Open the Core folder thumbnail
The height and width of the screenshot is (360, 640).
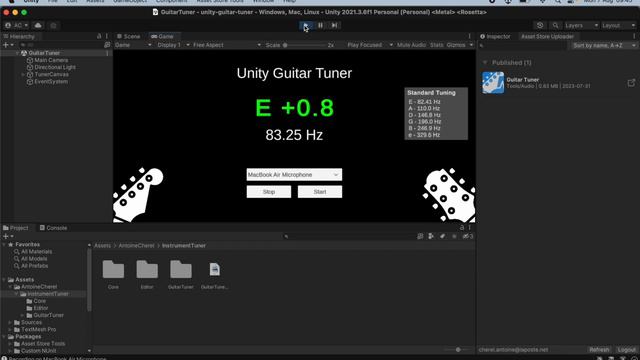coord(113,270)
